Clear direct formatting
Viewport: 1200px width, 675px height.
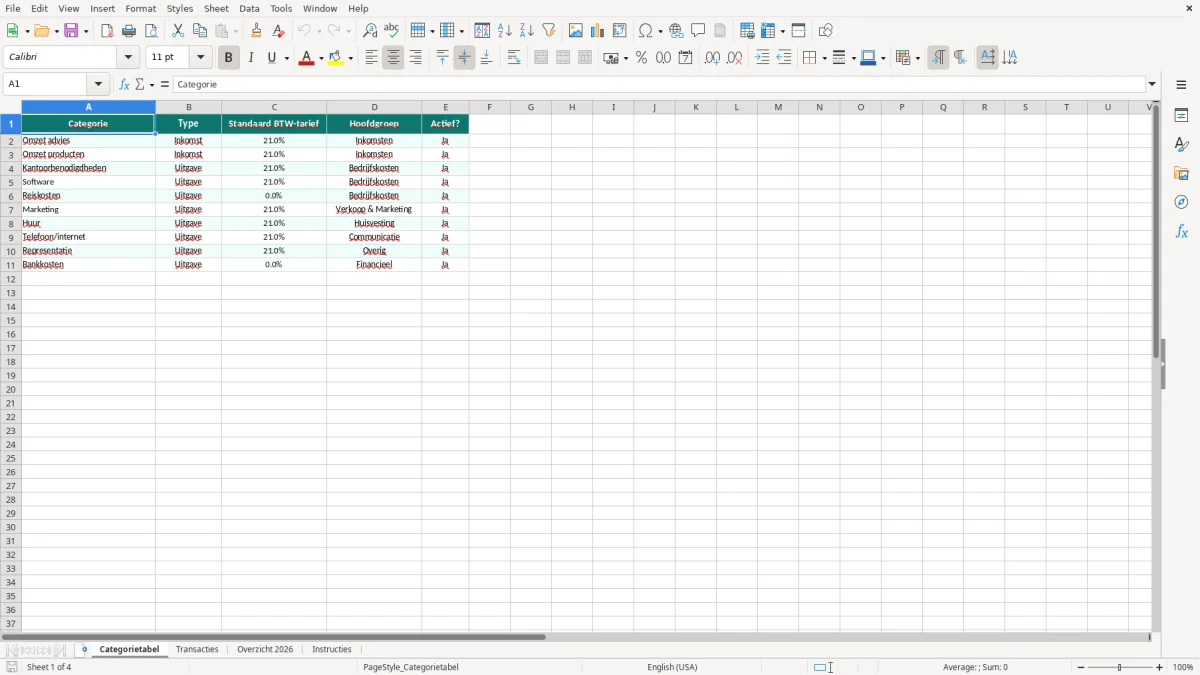point(278,31)
